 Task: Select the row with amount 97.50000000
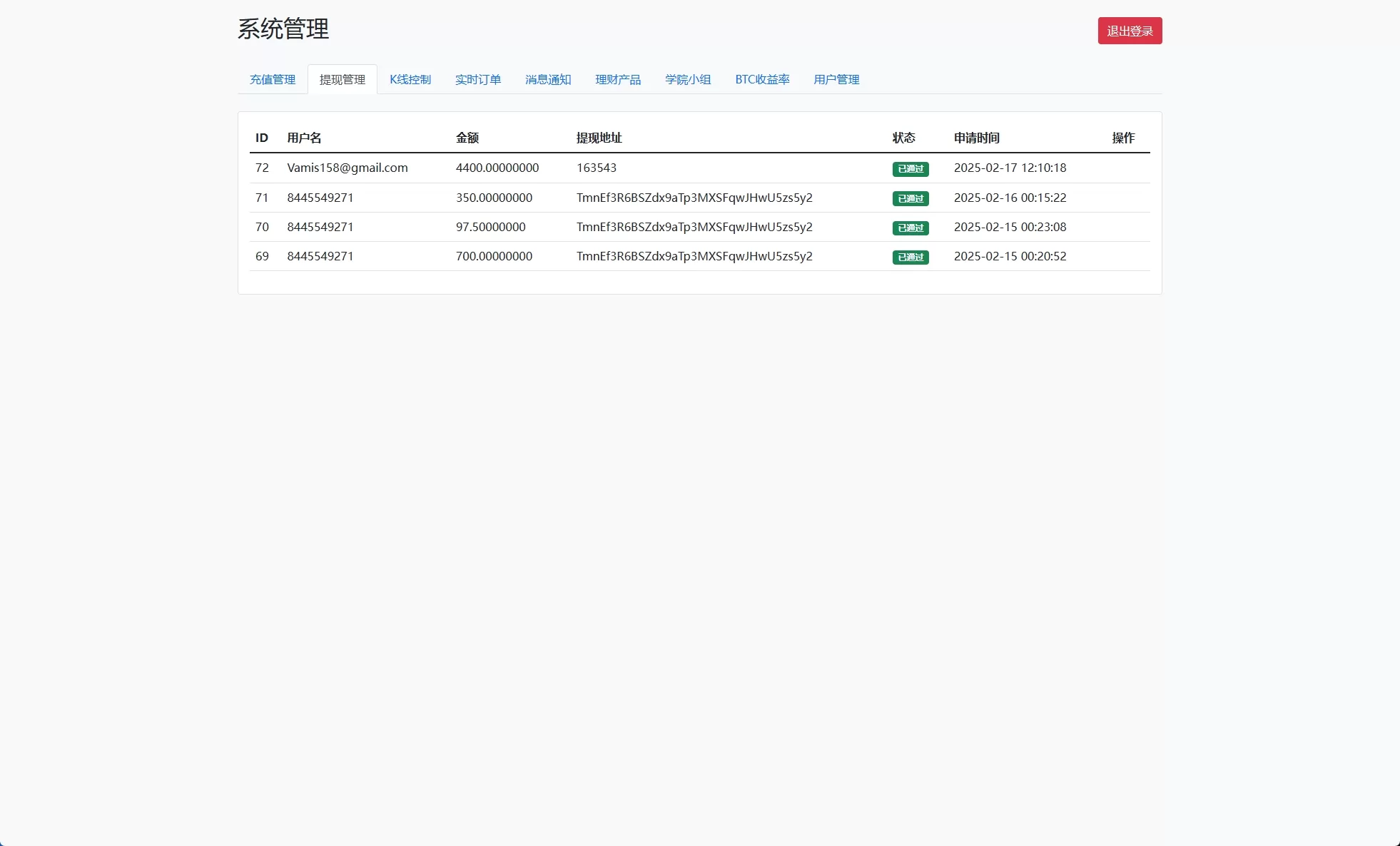[491, 227]
